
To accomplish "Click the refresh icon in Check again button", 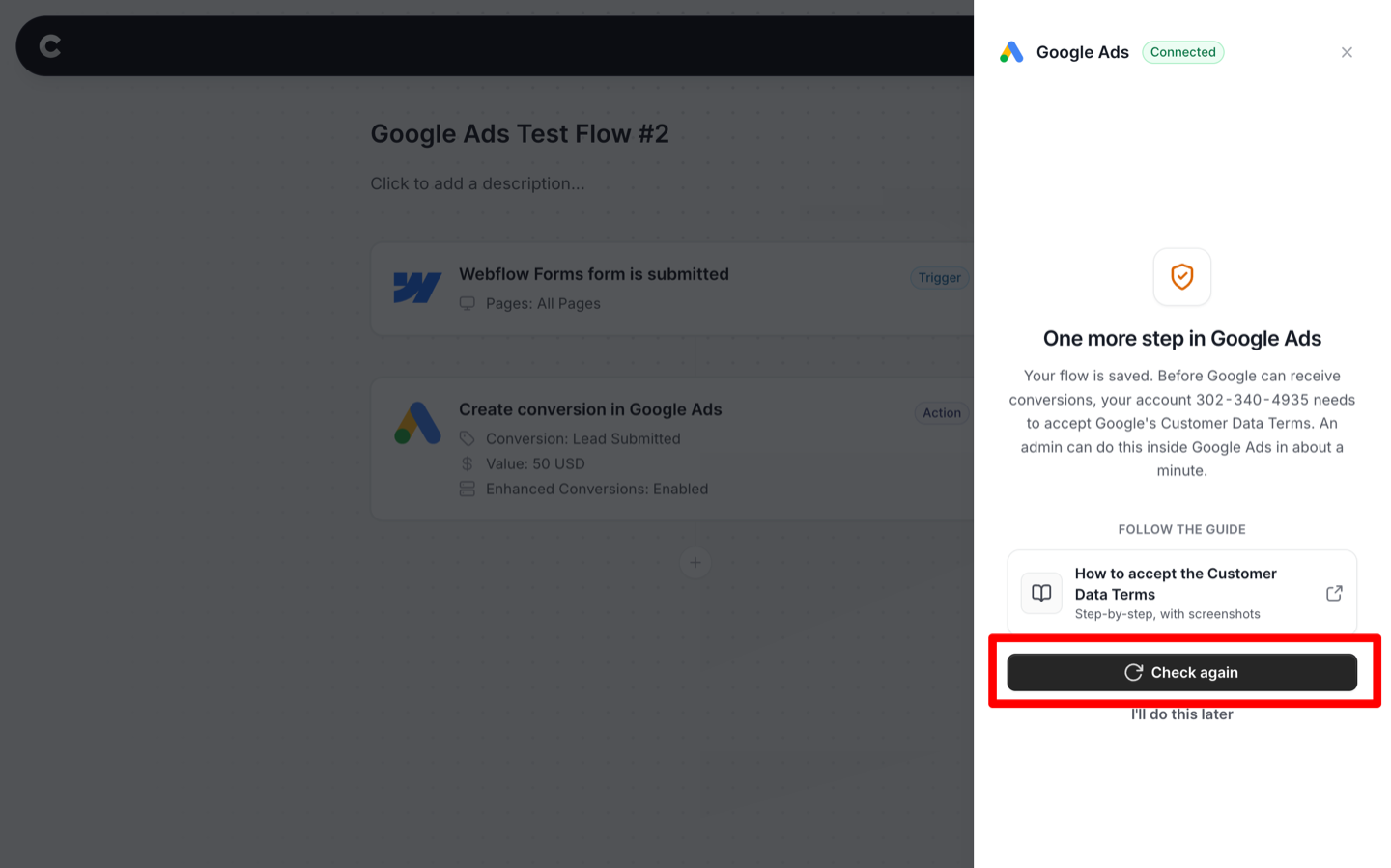I will [x=1134, y=672].
